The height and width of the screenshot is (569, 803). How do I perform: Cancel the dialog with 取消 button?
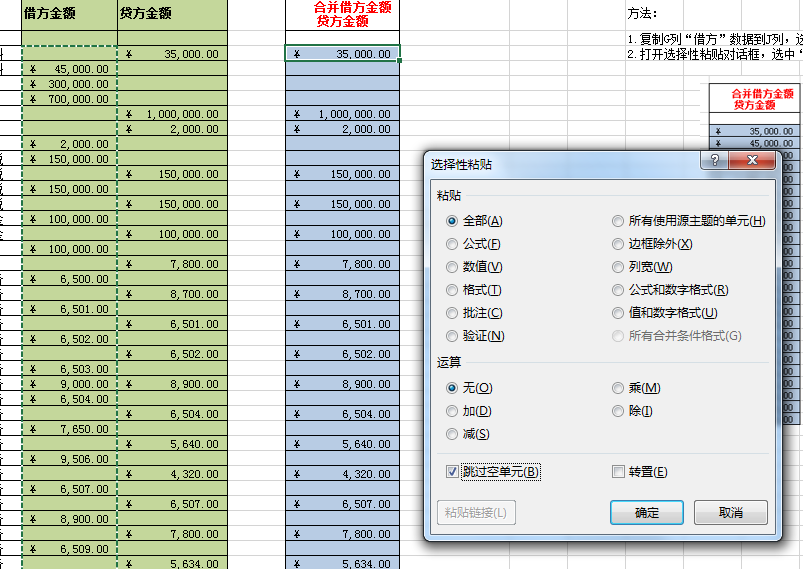point(731,513)
